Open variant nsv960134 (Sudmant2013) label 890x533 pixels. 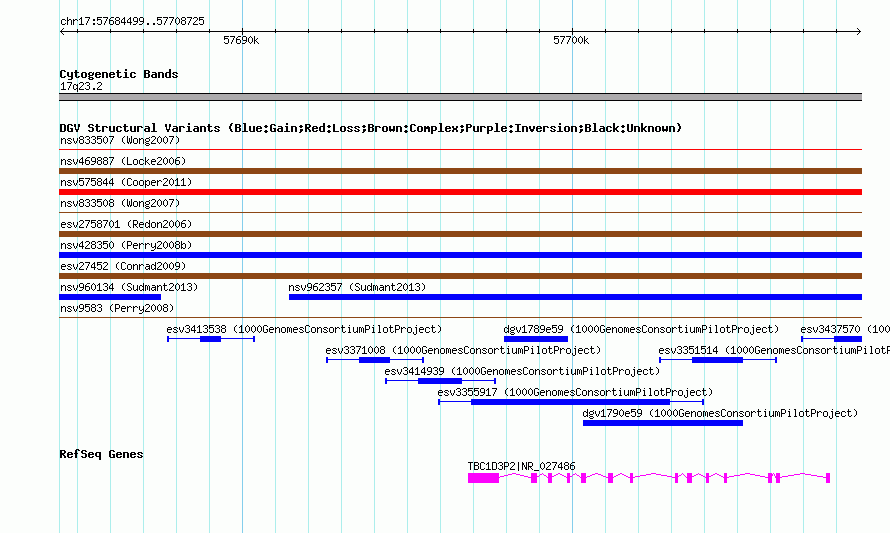[129, 287]
